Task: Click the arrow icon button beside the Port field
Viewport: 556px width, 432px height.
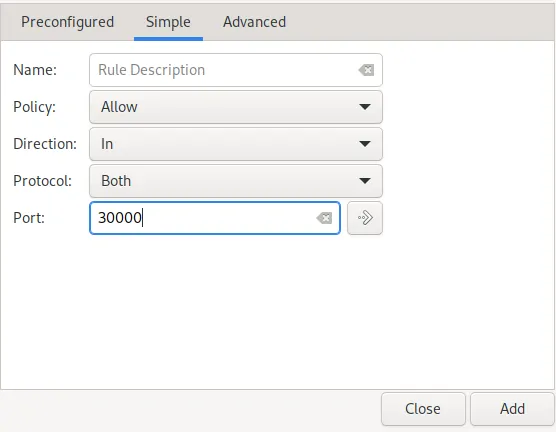Action: [365, 218]
